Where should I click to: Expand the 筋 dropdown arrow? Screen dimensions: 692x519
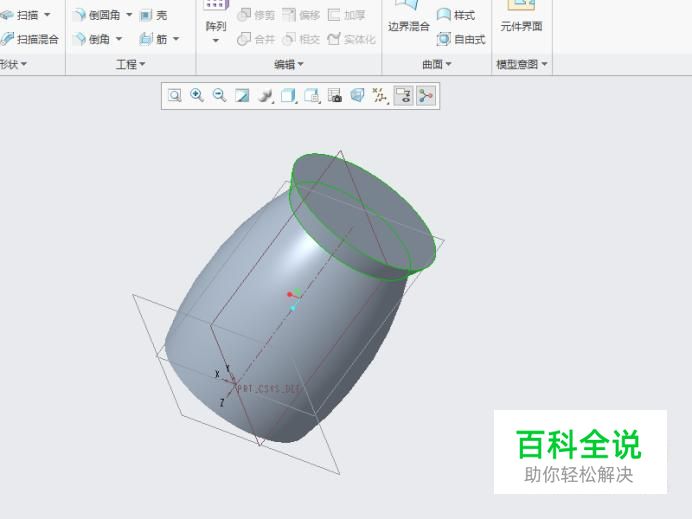point(176,39)
